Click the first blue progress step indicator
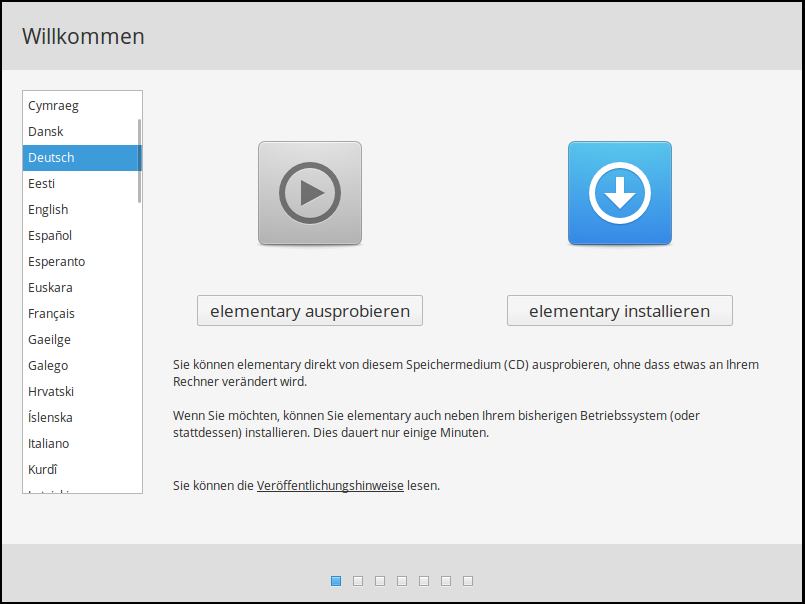The width and height of the screenshot is (805, 604). pos(336,581)
